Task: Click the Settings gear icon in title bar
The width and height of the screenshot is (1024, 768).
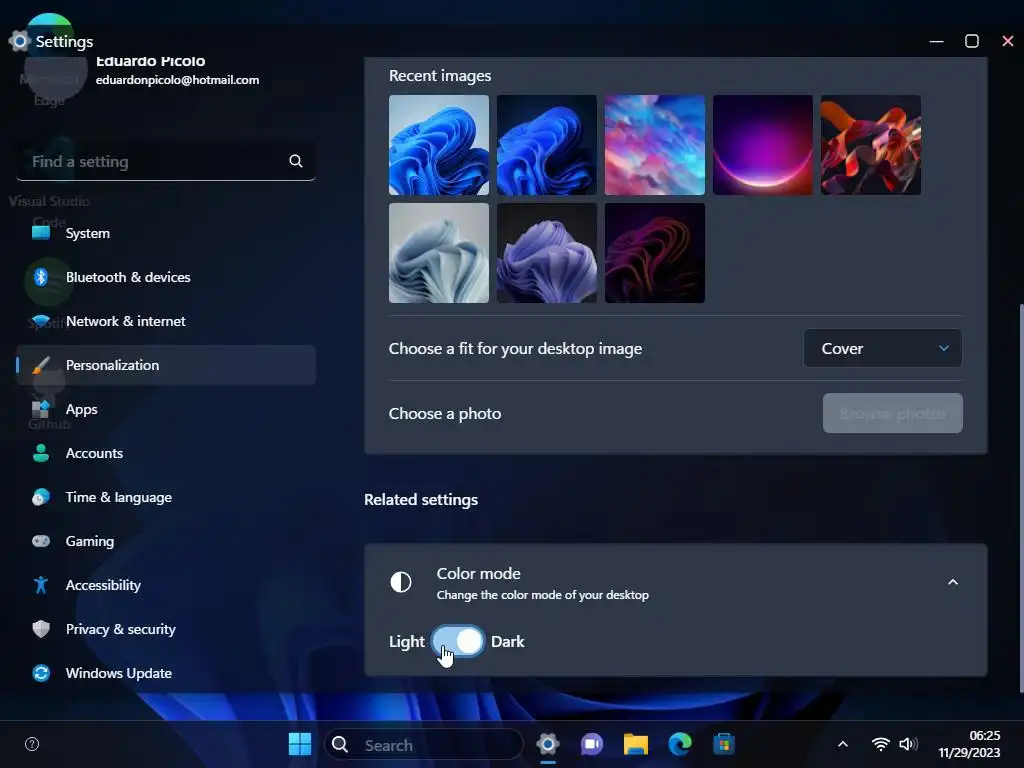Action: (20, 41)
